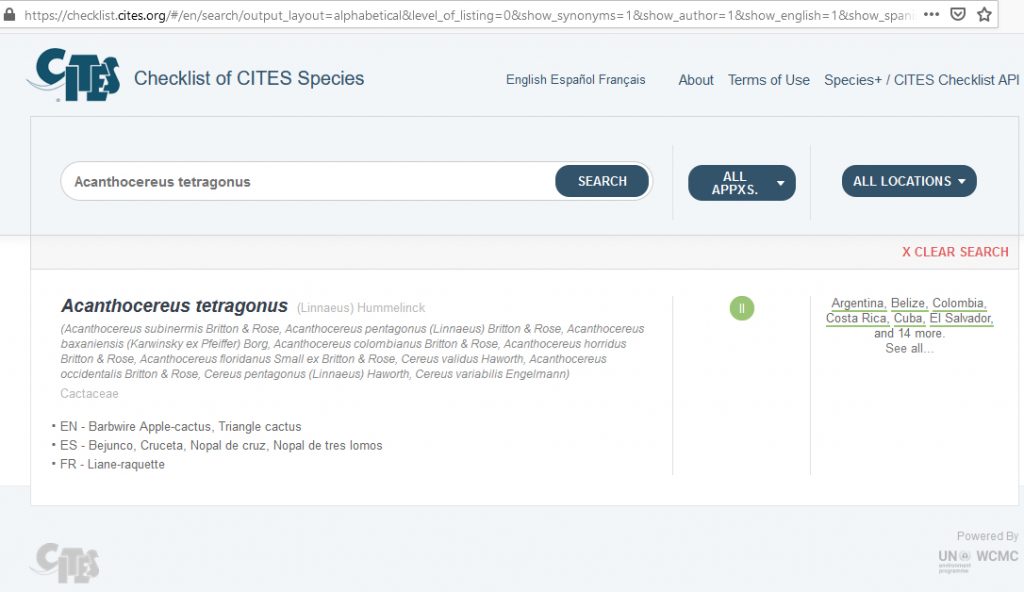Click the Costa Rica location link
This screenshot has width=1024, height=592.
(x=856, y=318)
